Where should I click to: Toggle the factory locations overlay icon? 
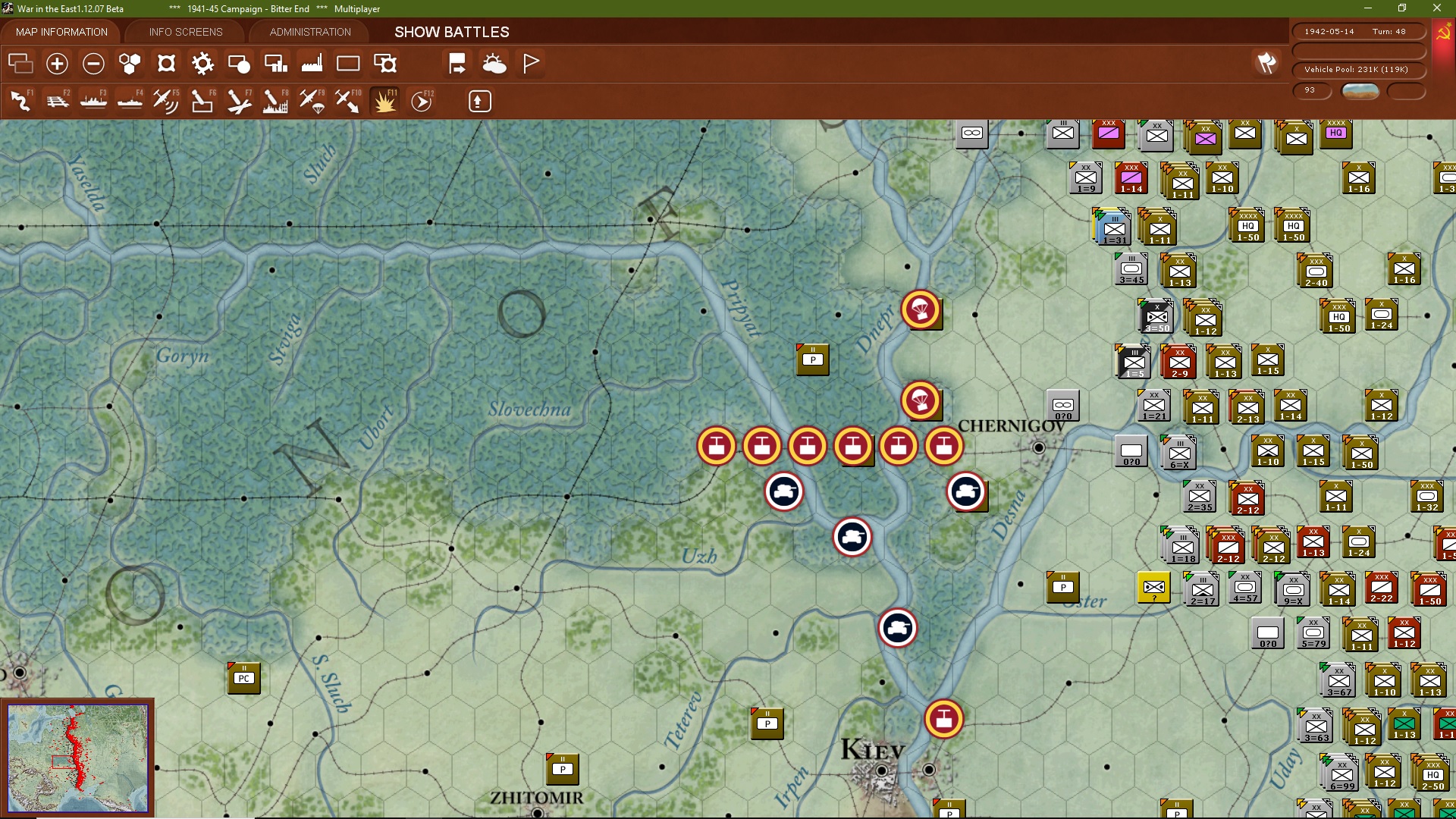pos(312,64)
